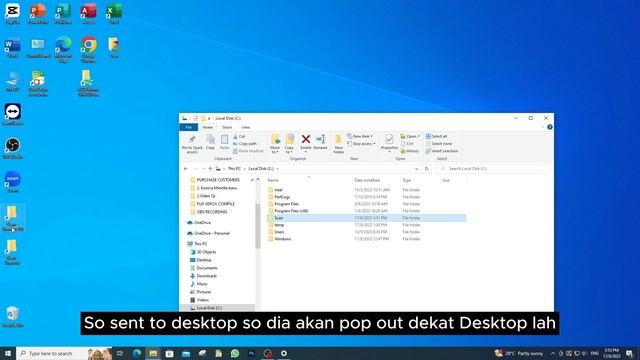Open the File tab
This screenshot has width=640, height=360.
pos(189,127)
